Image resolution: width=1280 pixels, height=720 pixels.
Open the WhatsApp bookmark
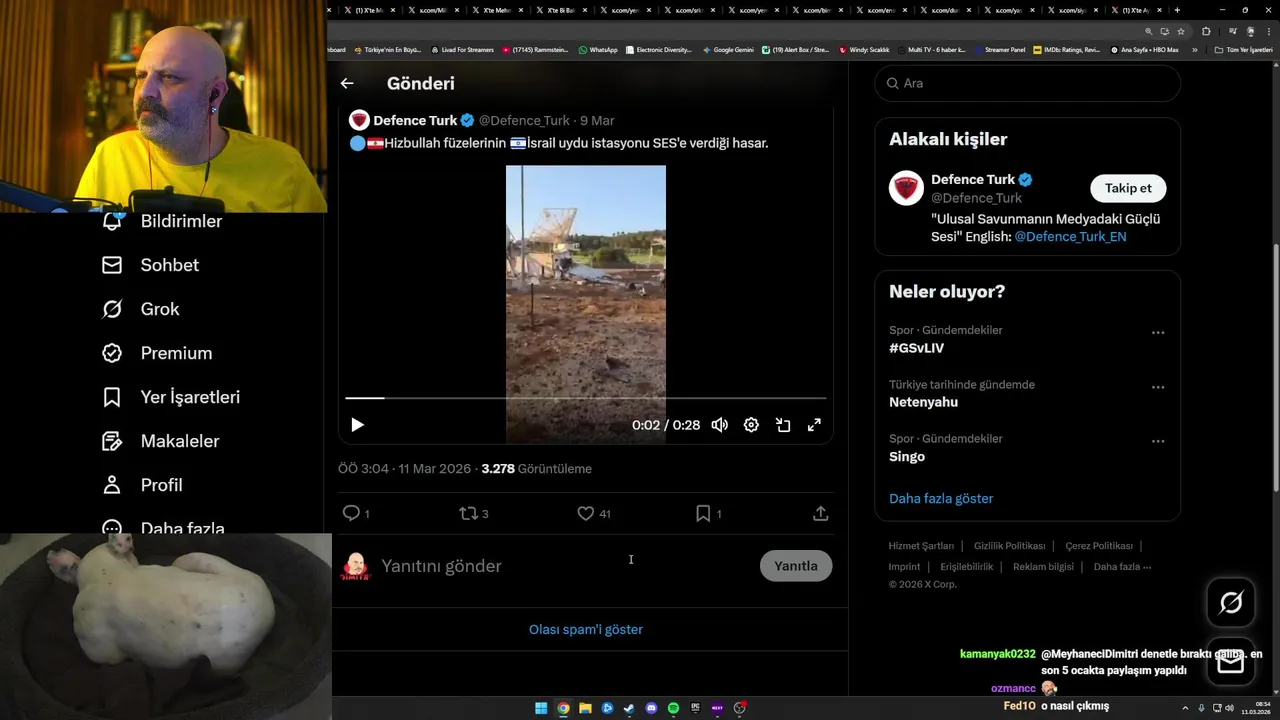[598, 49]
